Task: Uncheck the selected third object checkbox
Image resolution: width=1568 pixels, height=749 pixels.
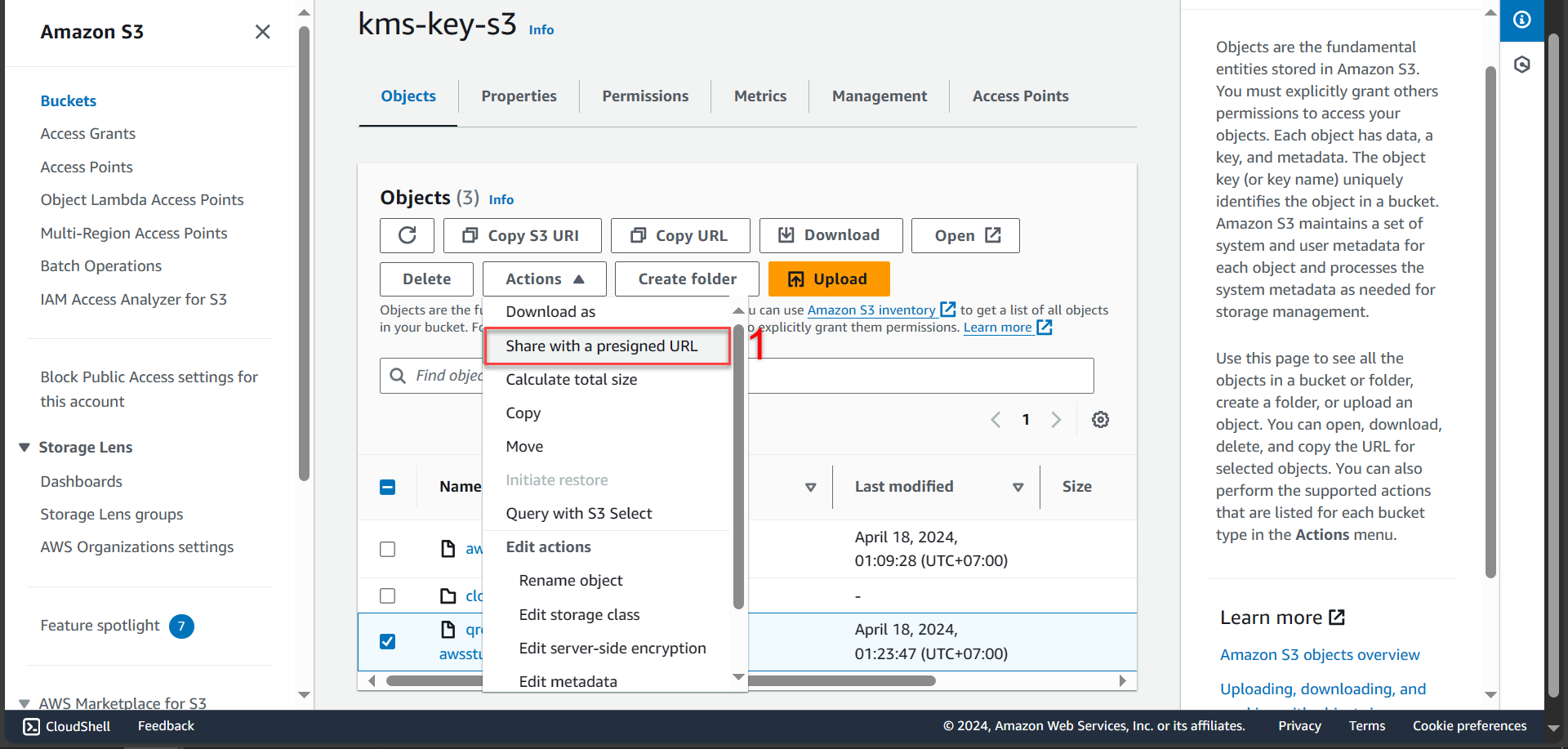Action: [x=388, y=641]
